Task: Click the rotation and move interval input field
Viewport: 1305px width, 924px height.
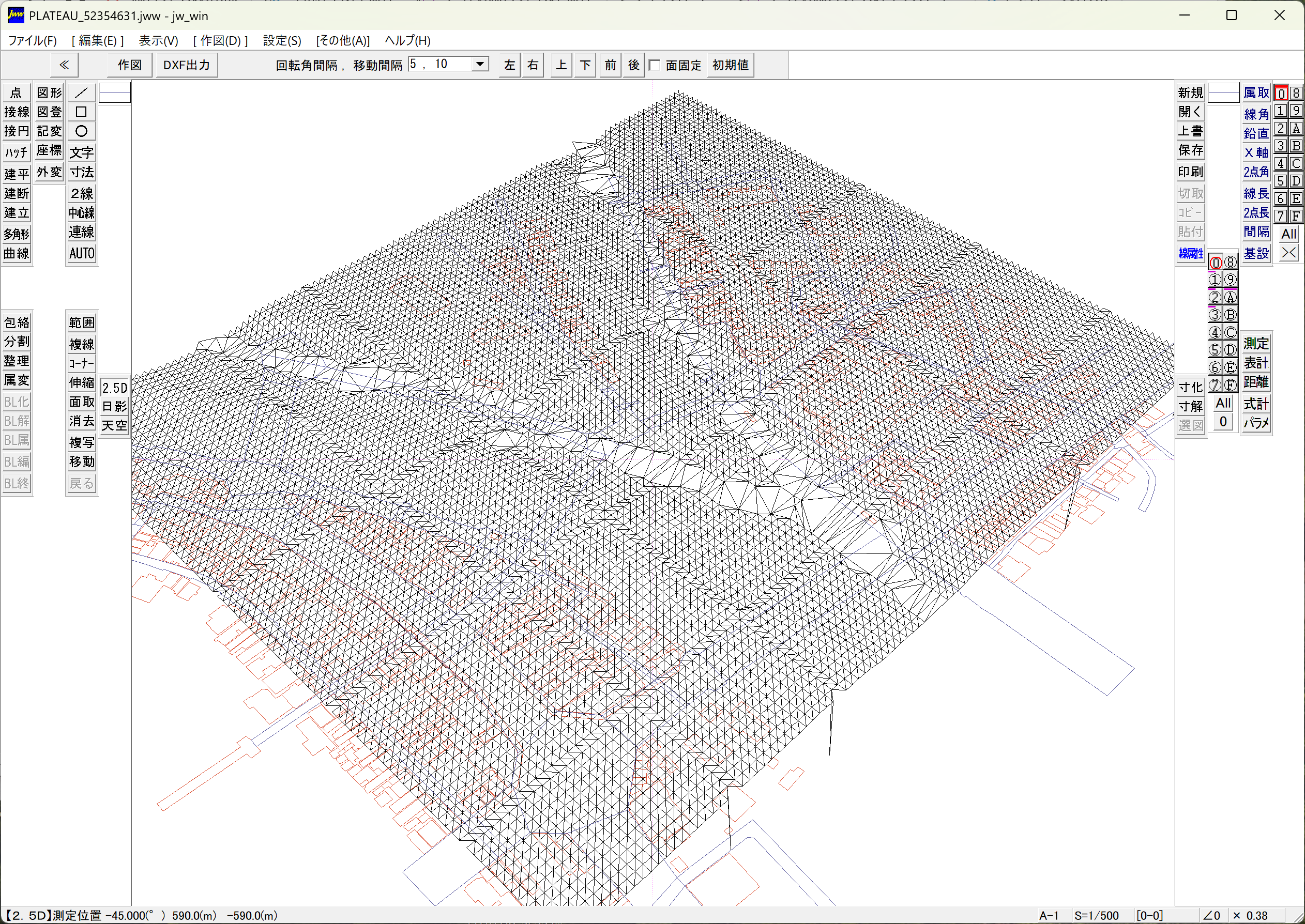Action: point(440,64)
